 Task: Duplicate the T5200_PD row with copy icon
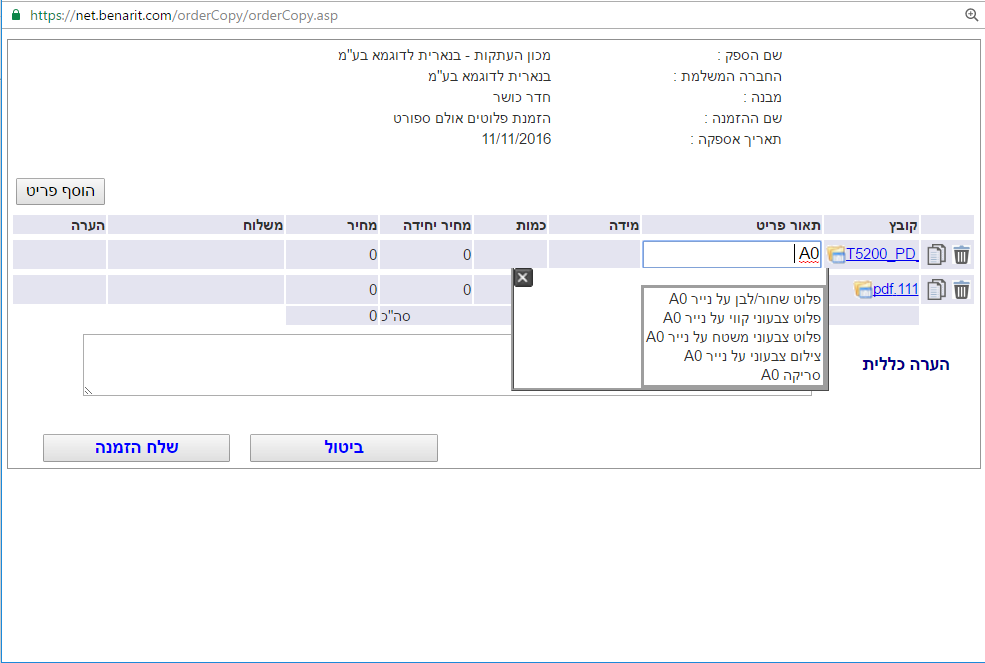(936, 255)
